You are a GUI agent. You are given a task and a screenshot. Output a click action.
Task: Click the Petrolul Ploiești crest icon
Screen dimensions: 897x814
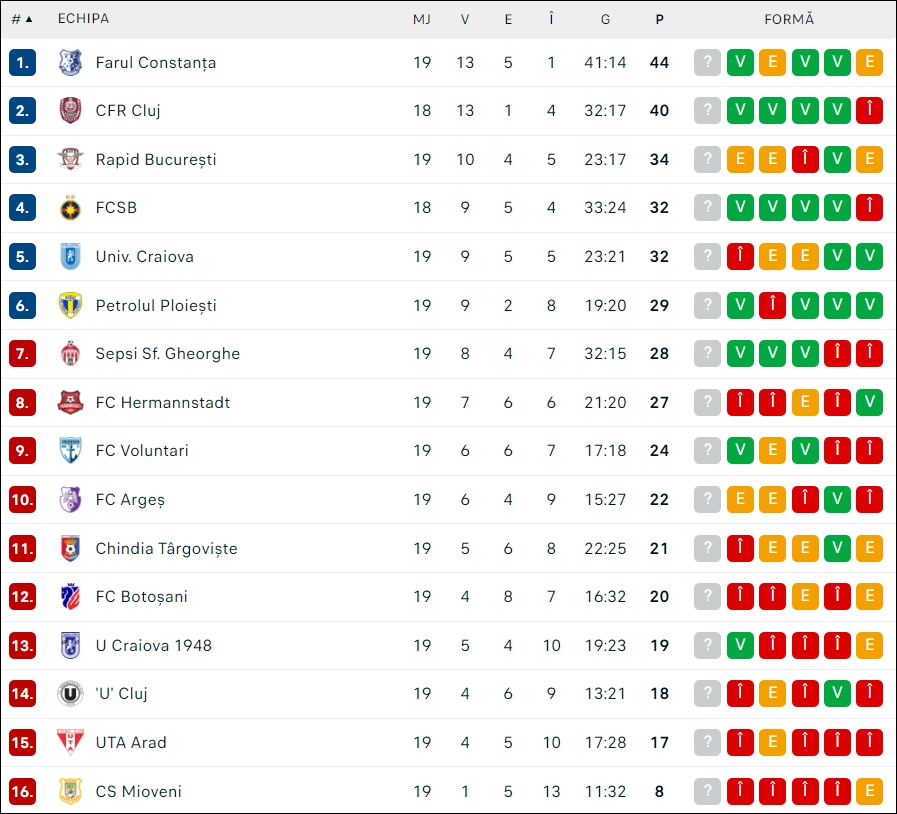pyautogui.click(x=70, y=305)
